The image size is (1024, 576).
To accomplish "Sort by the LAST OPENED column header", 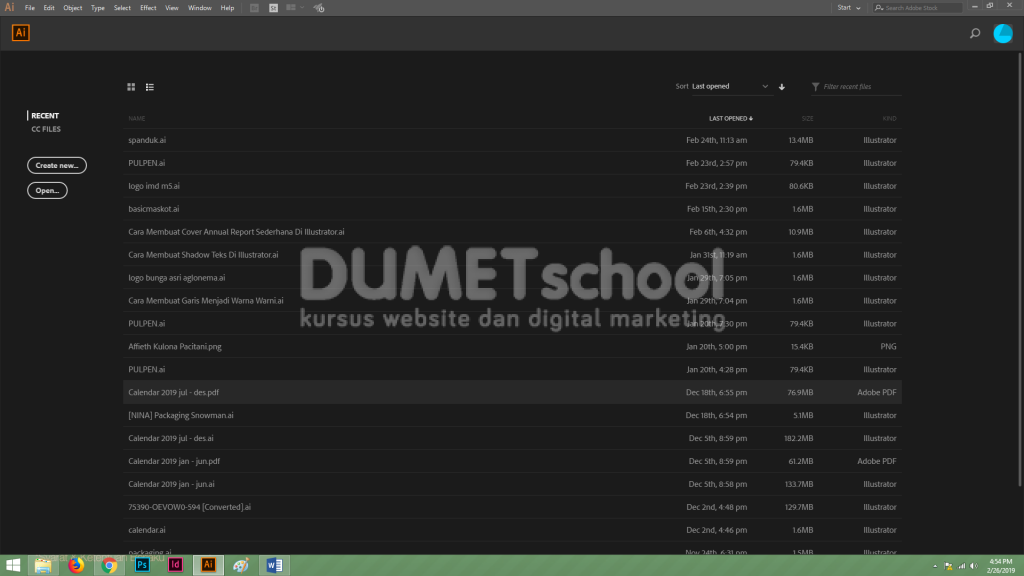I will [731, 119].
